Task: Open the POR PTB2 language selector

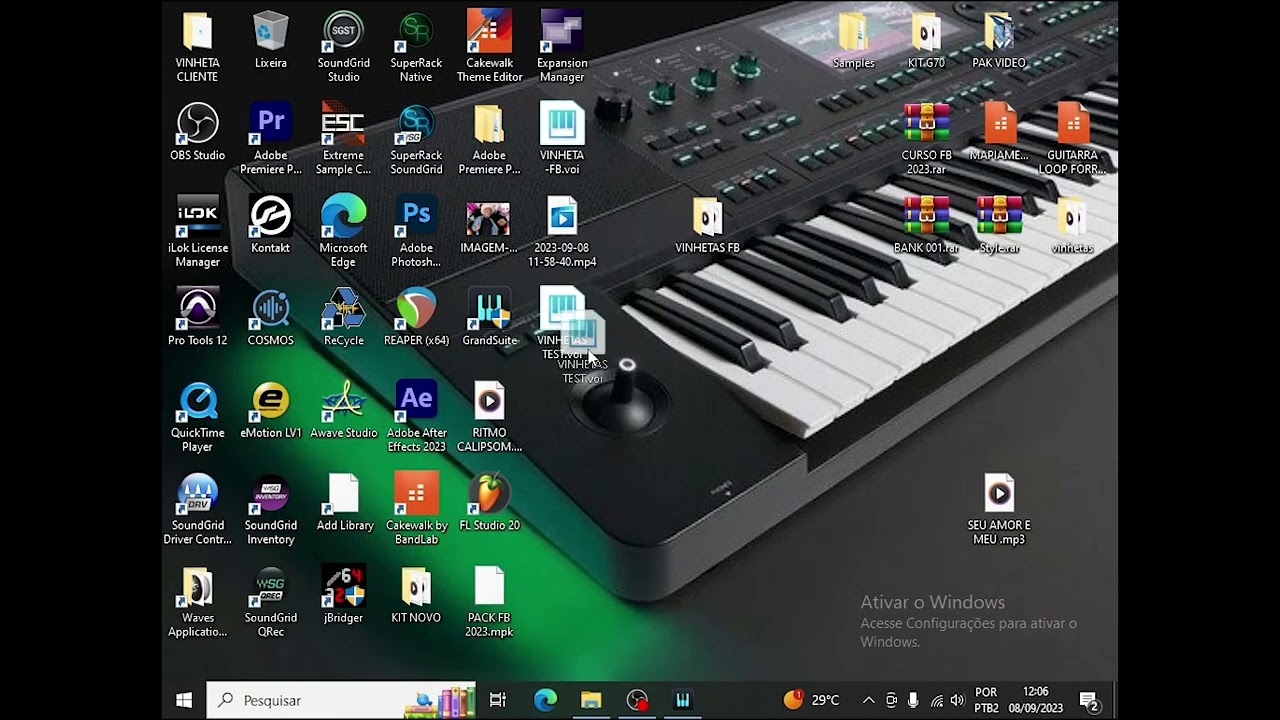Action: [986, 700]
